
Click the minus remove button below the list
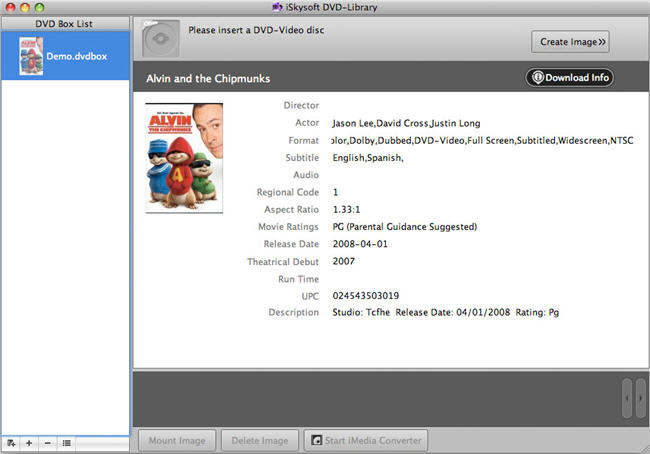click(48, 443)
